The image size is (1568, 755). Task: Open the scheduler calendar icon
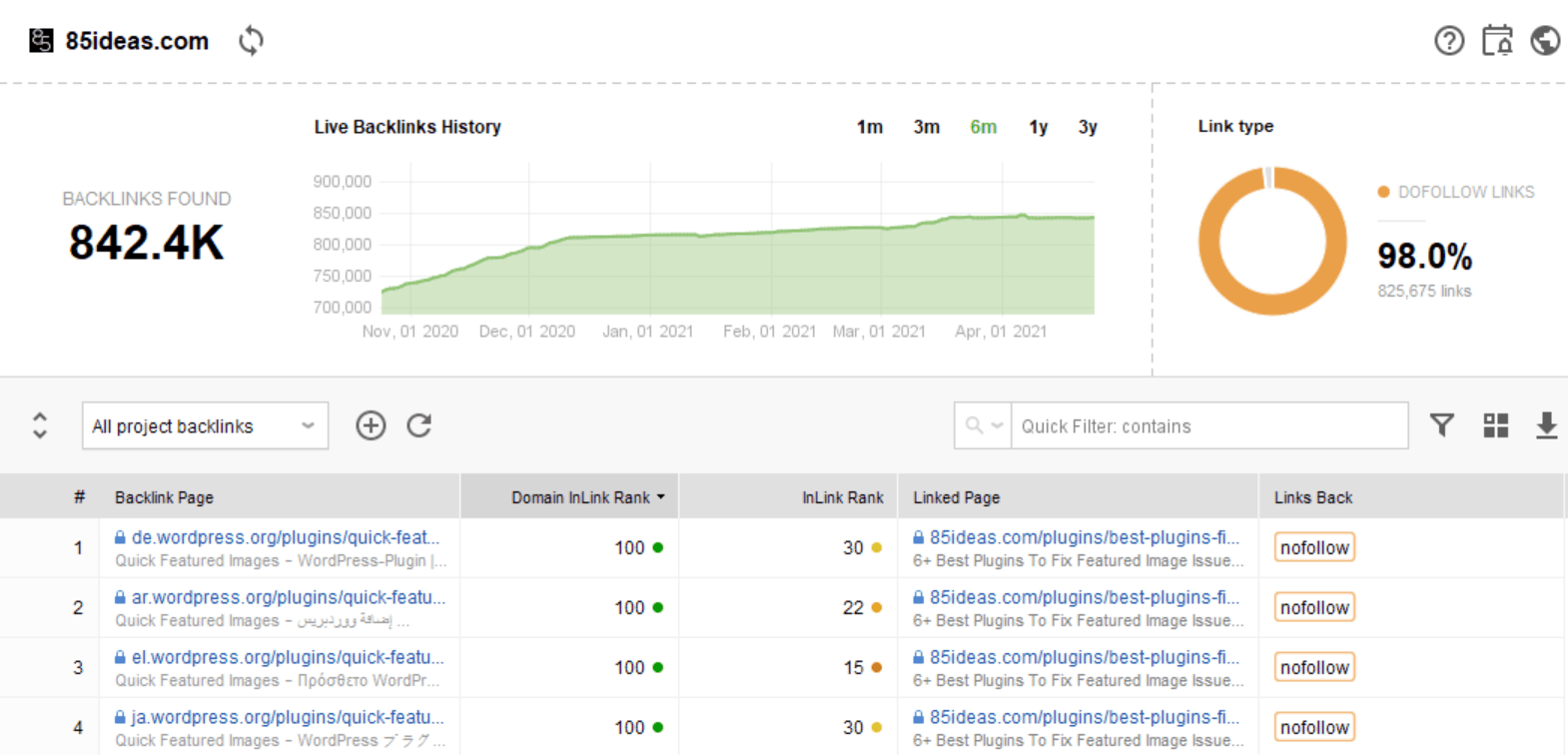pos(1497,41)
